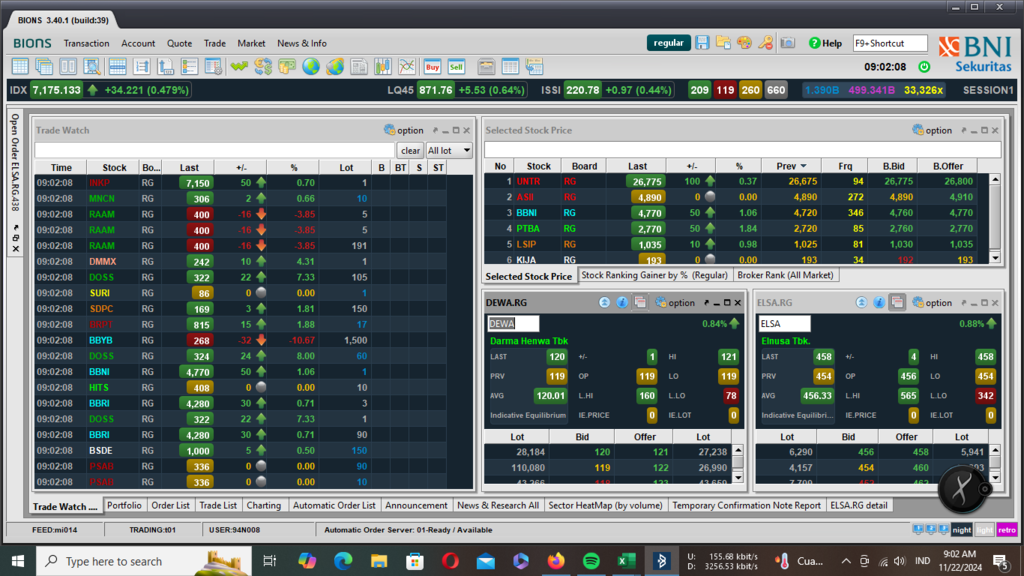The width and height of the screenshot is (1024, 576).
Task: Click the Prev column sort arrow
Action: point(803,167)
